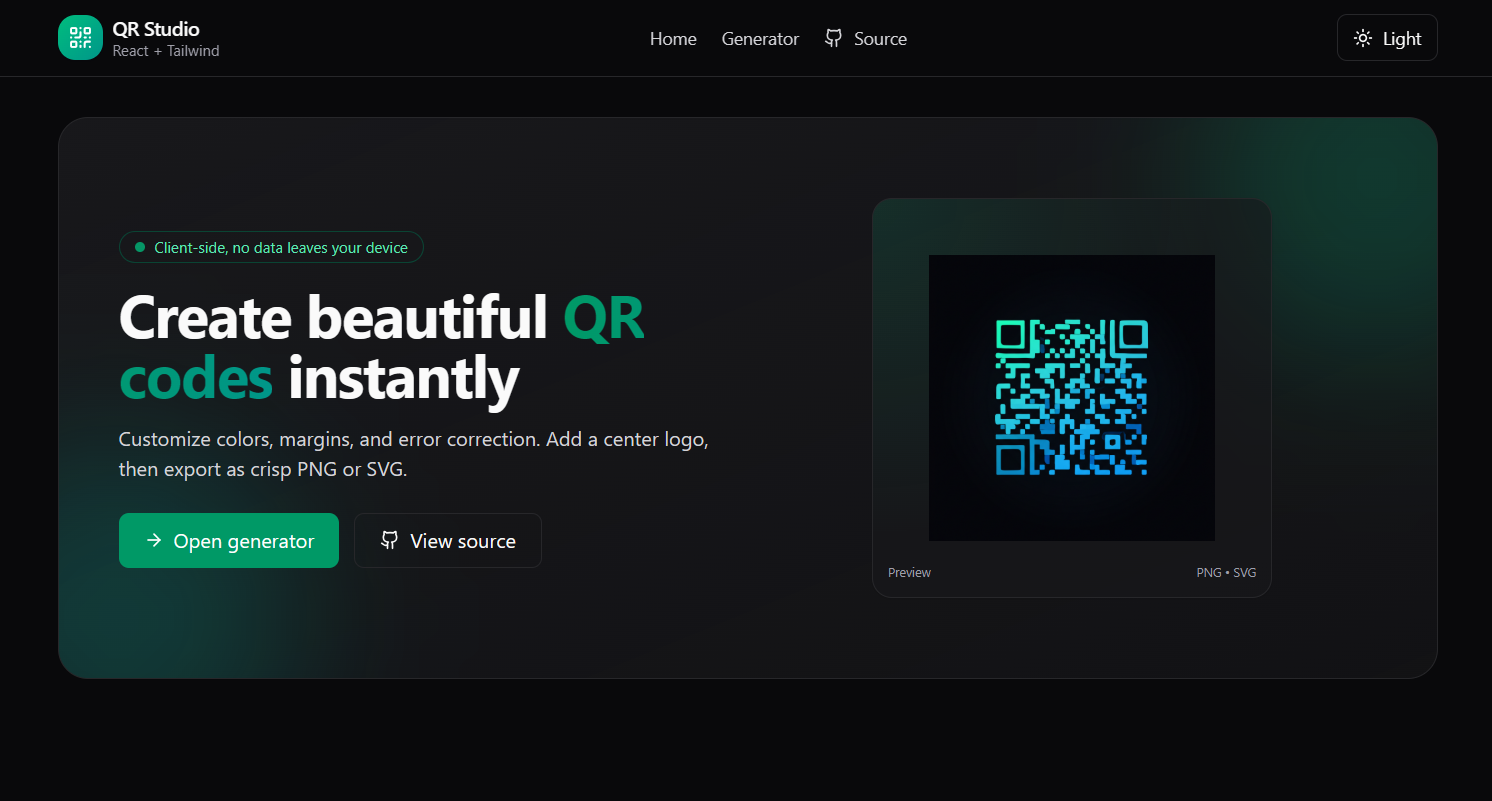Click the "Preview" label under the QR code
The image size is (1492, 801).
click(x=909, y=572)
